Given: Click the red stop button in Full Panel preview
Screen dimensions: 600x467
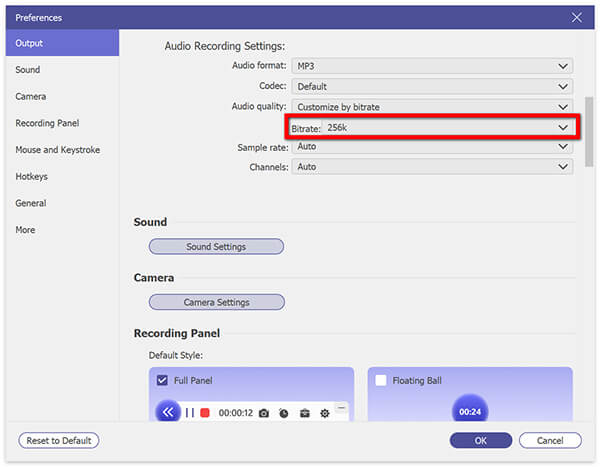Looking at the screenshot, I should 205,413.
